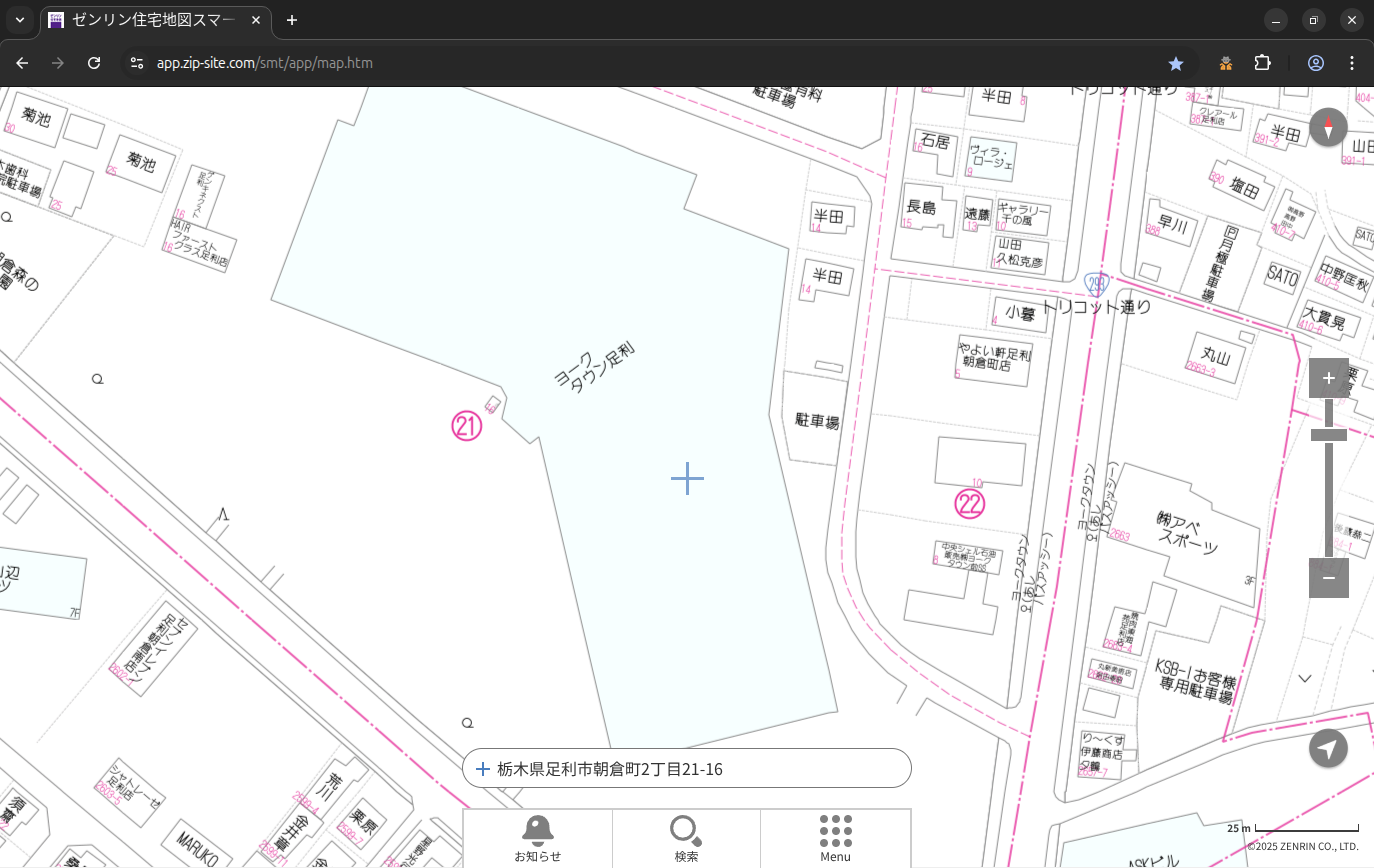
Task: Click the extension icon beside bookmark star
Action: click(x=1226, y=63)
